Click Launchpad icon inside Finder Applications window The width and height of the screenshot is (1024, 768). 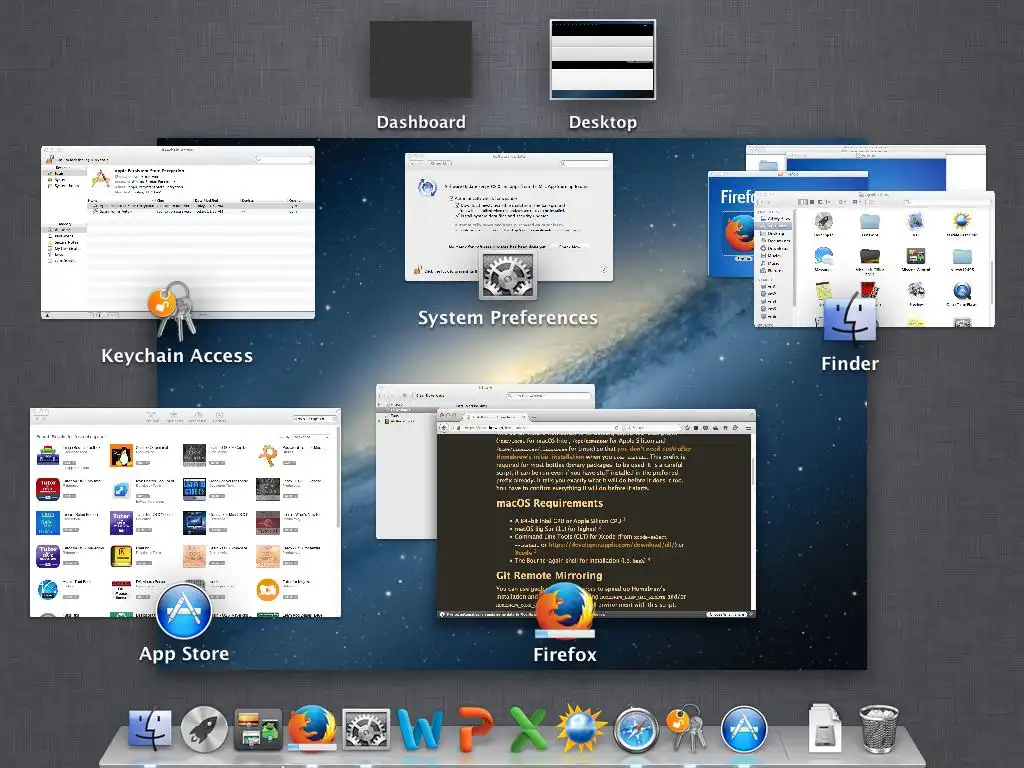click(824, 221)
